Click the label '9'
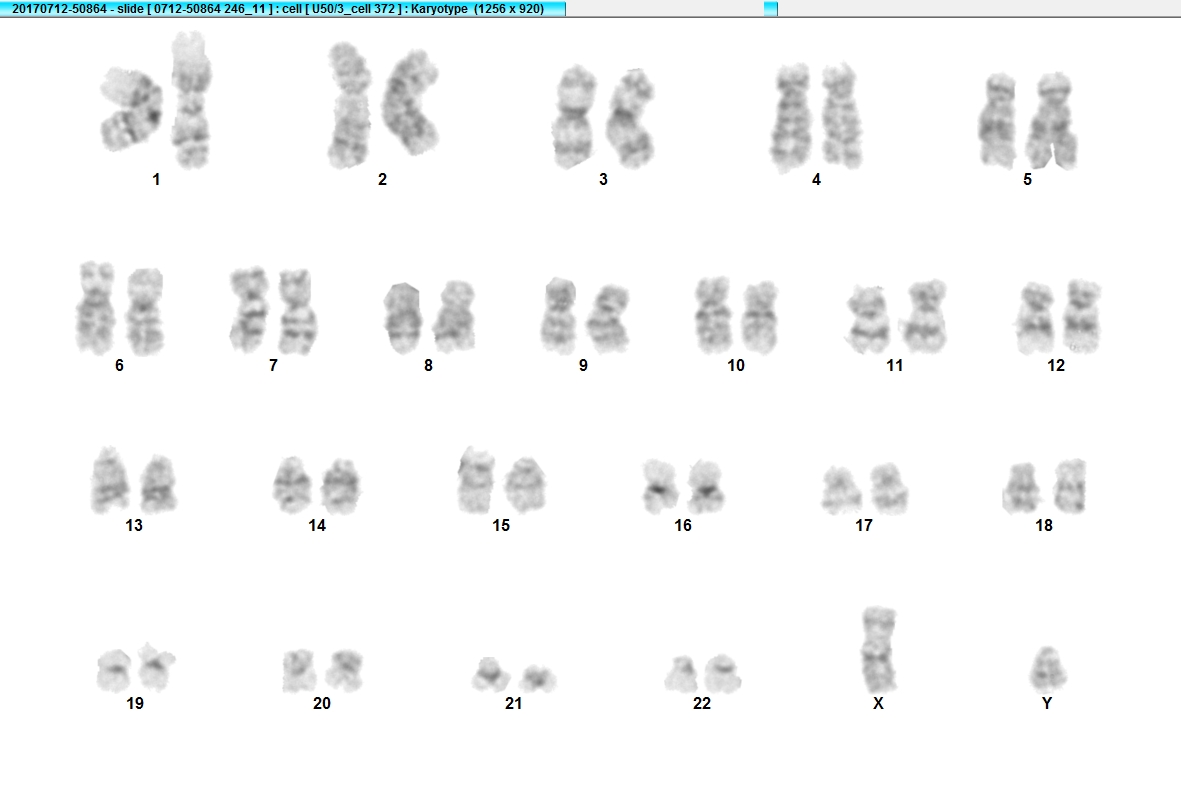Image resolution: width=1181 pixels, height=809 pixels. pos(583,365)
